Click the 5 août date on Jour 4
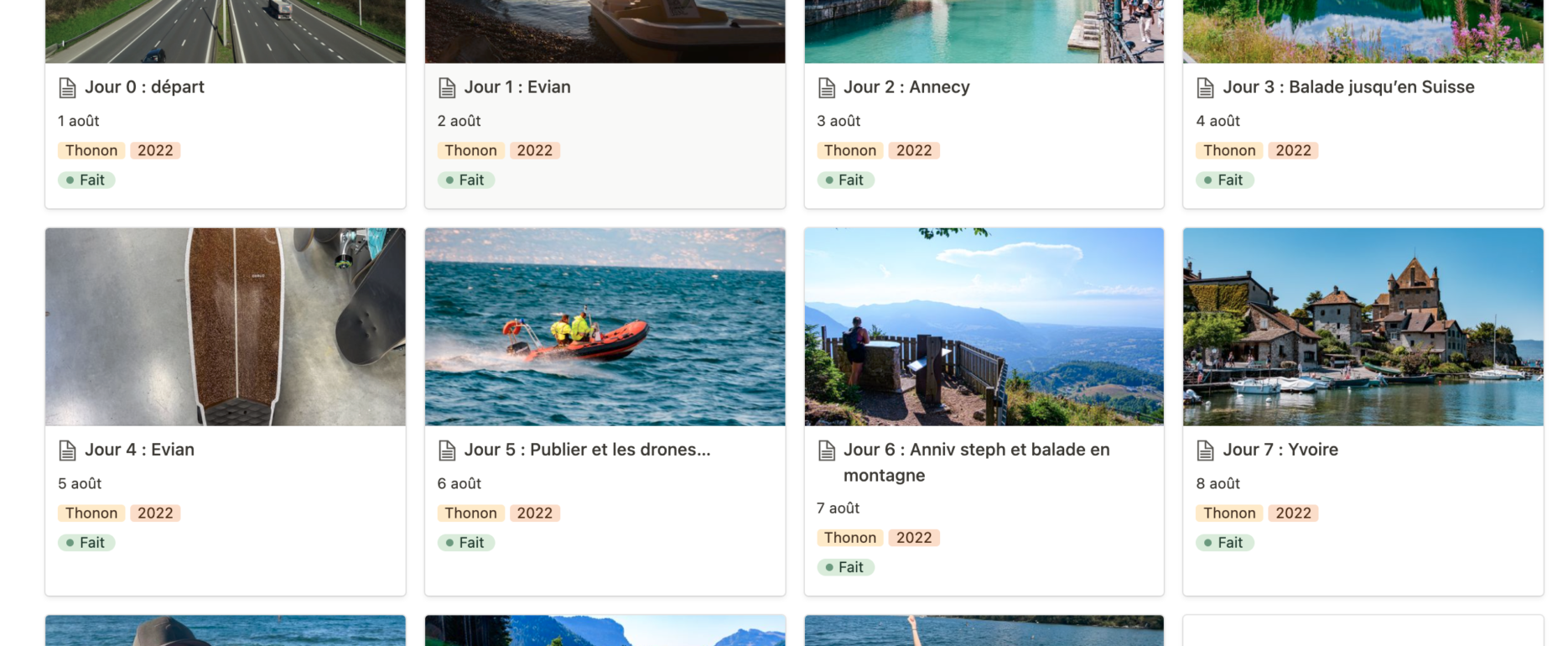This screenshot has height=646, width=1568. [x=80, y=483]
